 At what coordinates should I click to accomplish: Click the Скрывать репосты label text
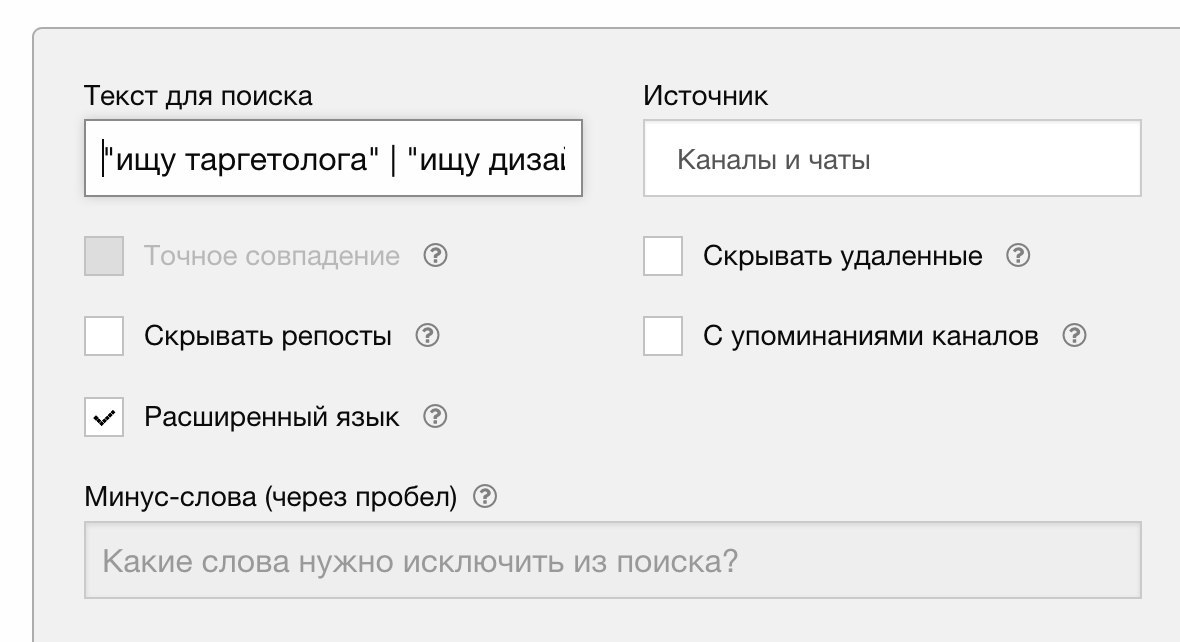(268, 336)
